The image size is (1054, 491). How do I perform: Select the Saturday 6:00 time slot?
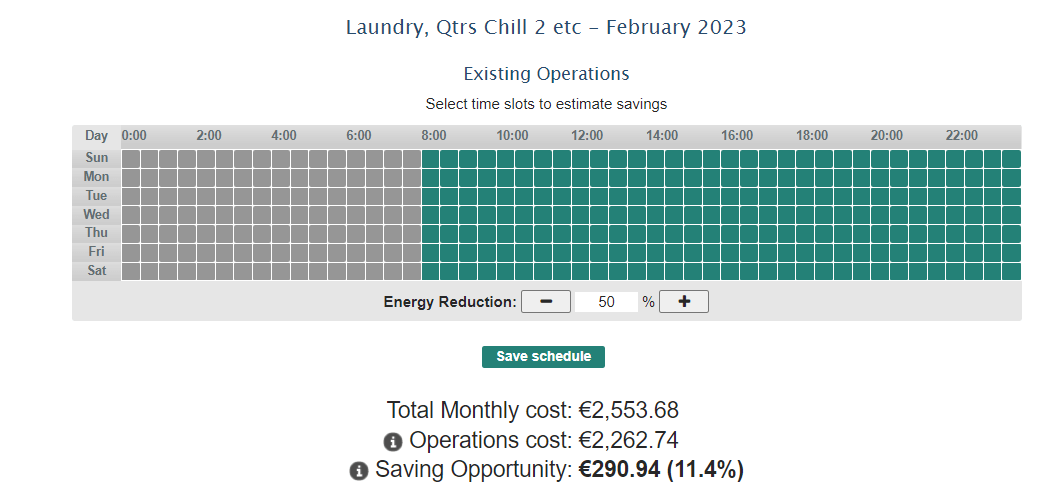[356, 272]
